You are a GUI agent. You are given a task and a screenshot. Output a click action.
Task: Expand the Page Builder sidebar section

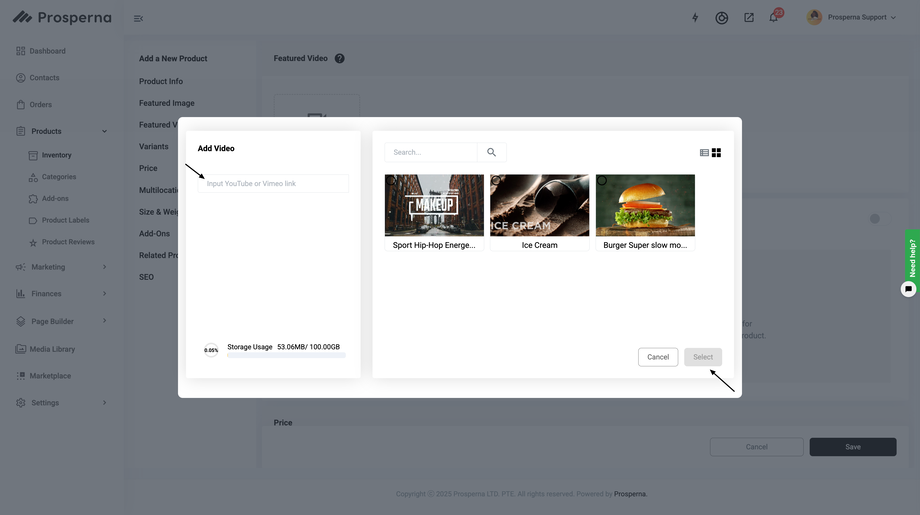(x=104, y=321)
